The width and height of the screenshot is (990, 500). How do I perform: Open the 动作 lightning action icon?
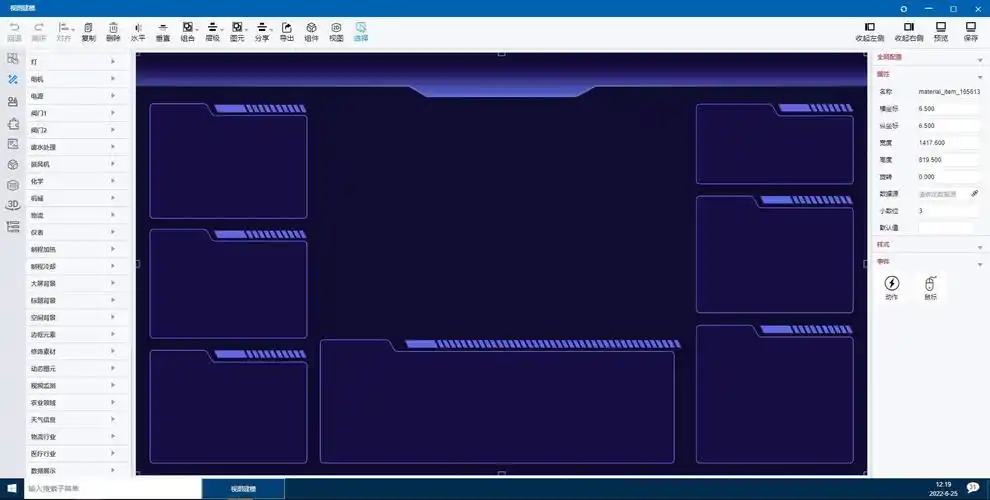tap(891, 283)
